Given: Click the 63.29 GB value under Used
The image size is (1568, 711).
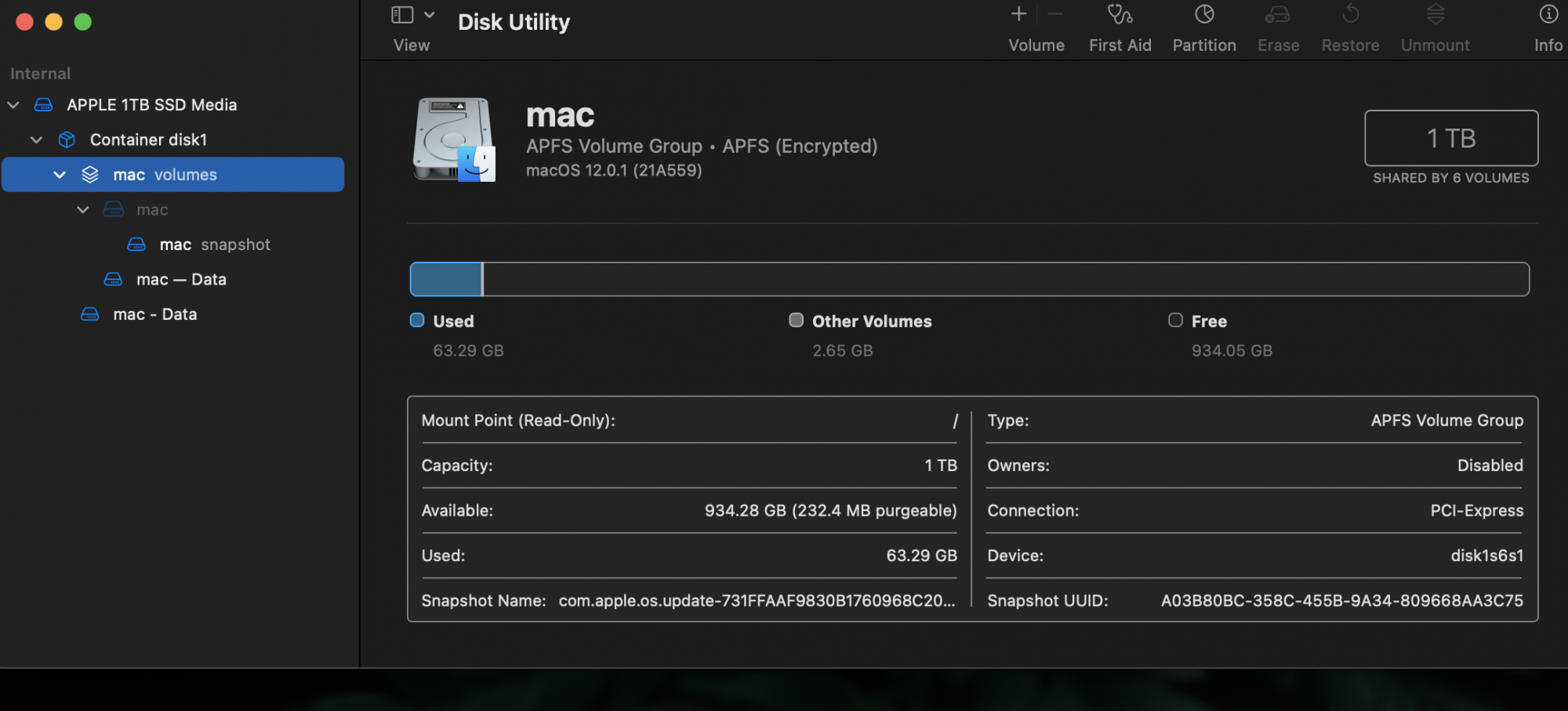Looking at the screenshot, I should click(469, 350).
